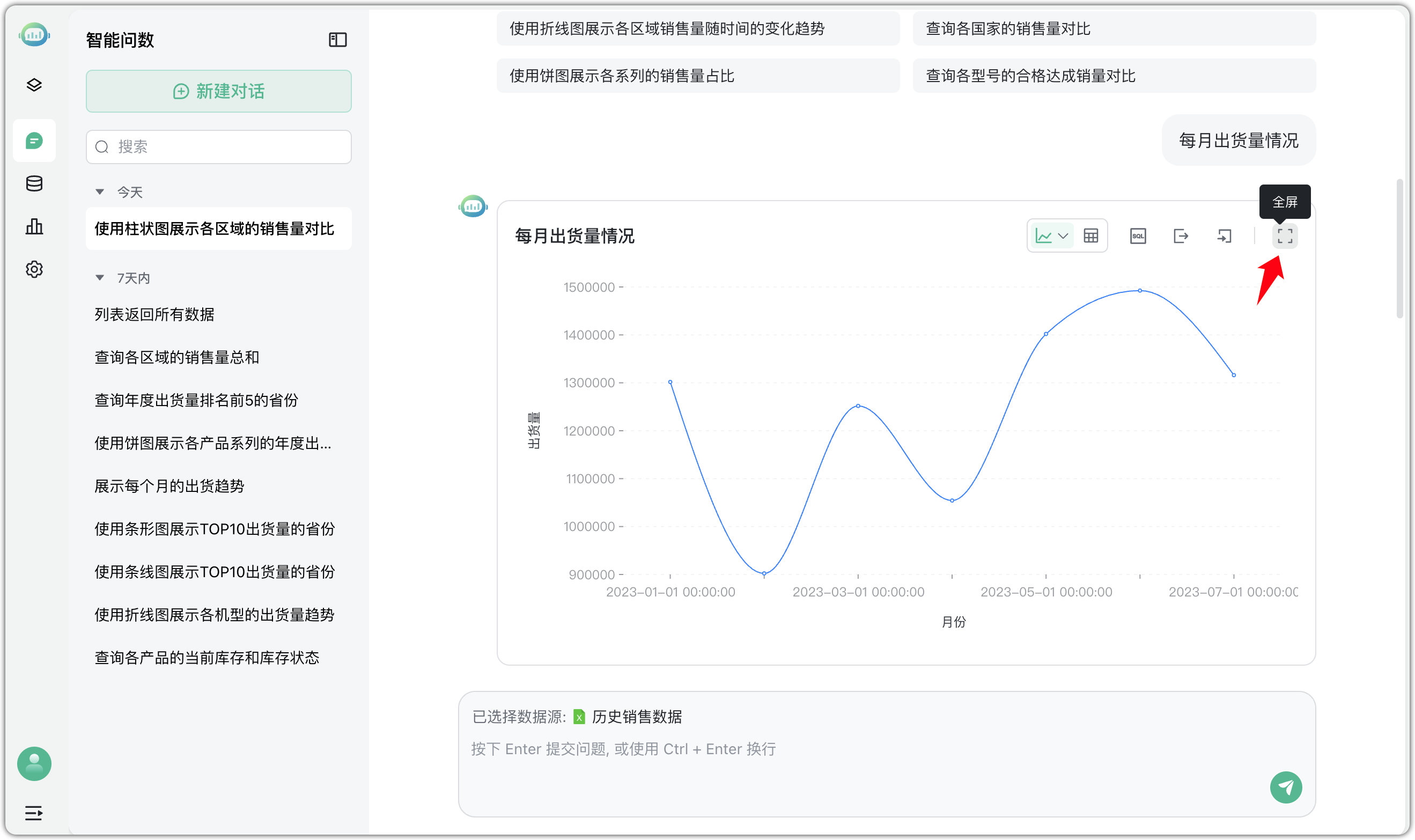
Task: Select the chat icon in the sidebar
Action: 34,141
